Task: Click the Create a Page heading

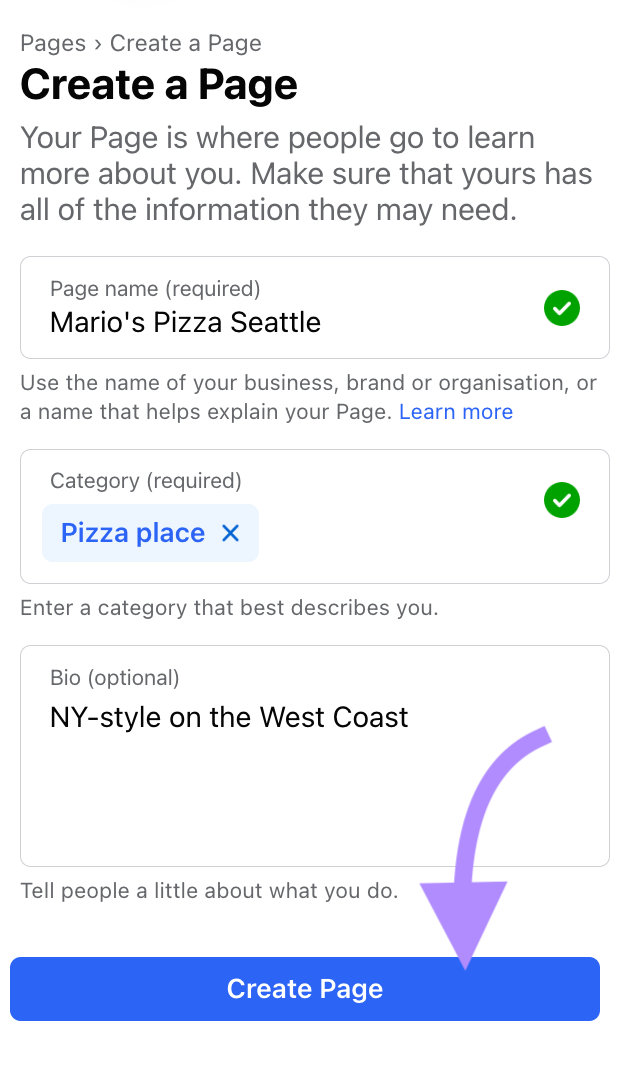Action: pyautogui.click(x=158, y=86)
